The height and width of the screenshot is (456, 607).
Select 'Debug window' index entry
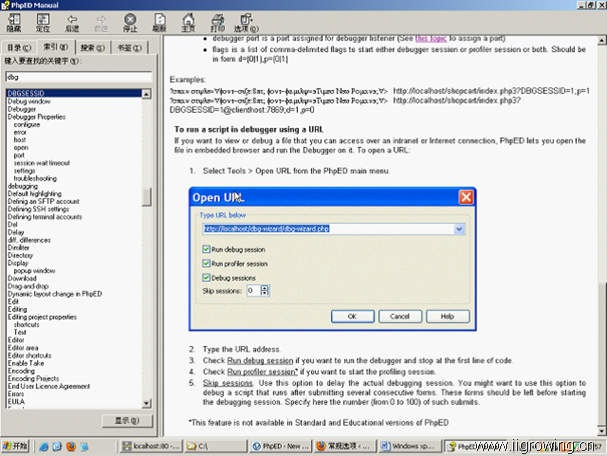point(29,101)
